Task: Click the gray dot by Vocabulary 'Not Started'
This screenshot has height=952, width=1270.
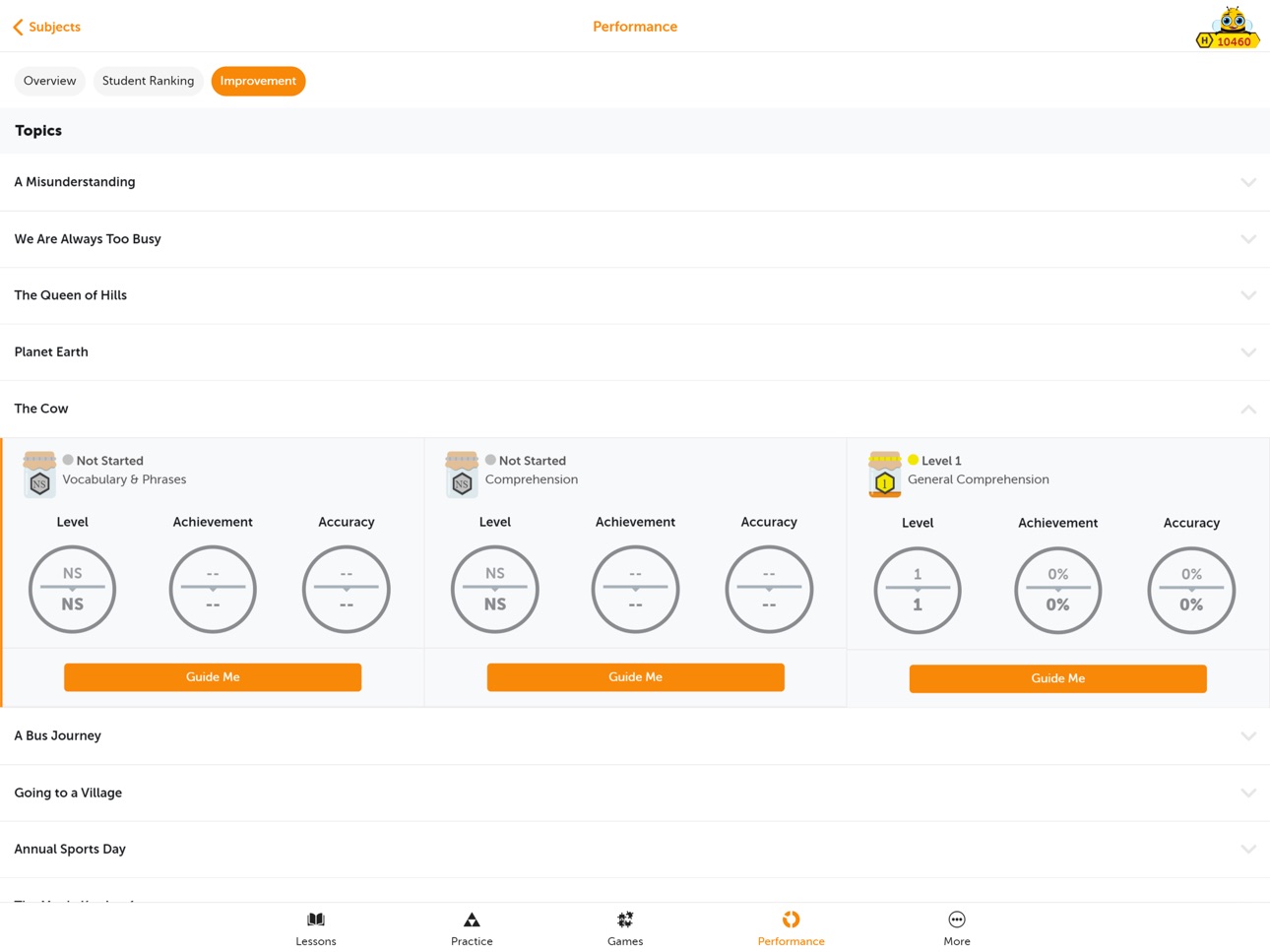Action: (x=68, y=460)
